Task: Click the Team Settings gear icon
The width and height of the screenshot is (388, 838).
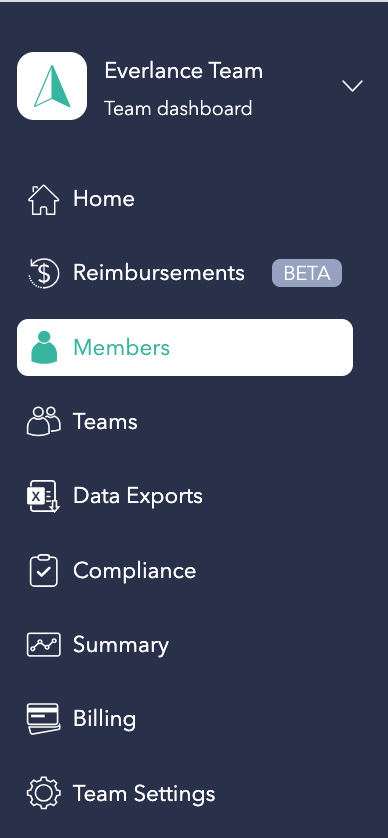Action: click(x=43, y=793)
